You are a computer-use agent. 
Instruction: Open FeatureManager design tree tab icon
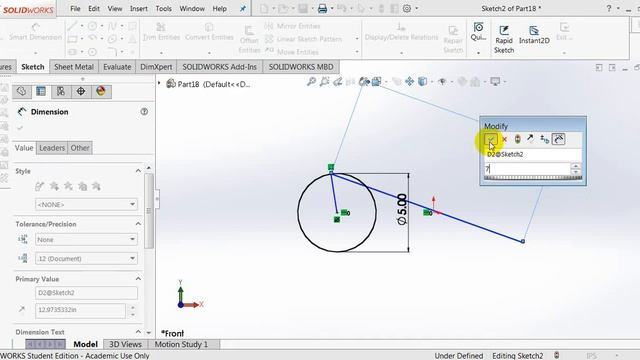click(21, 91)
